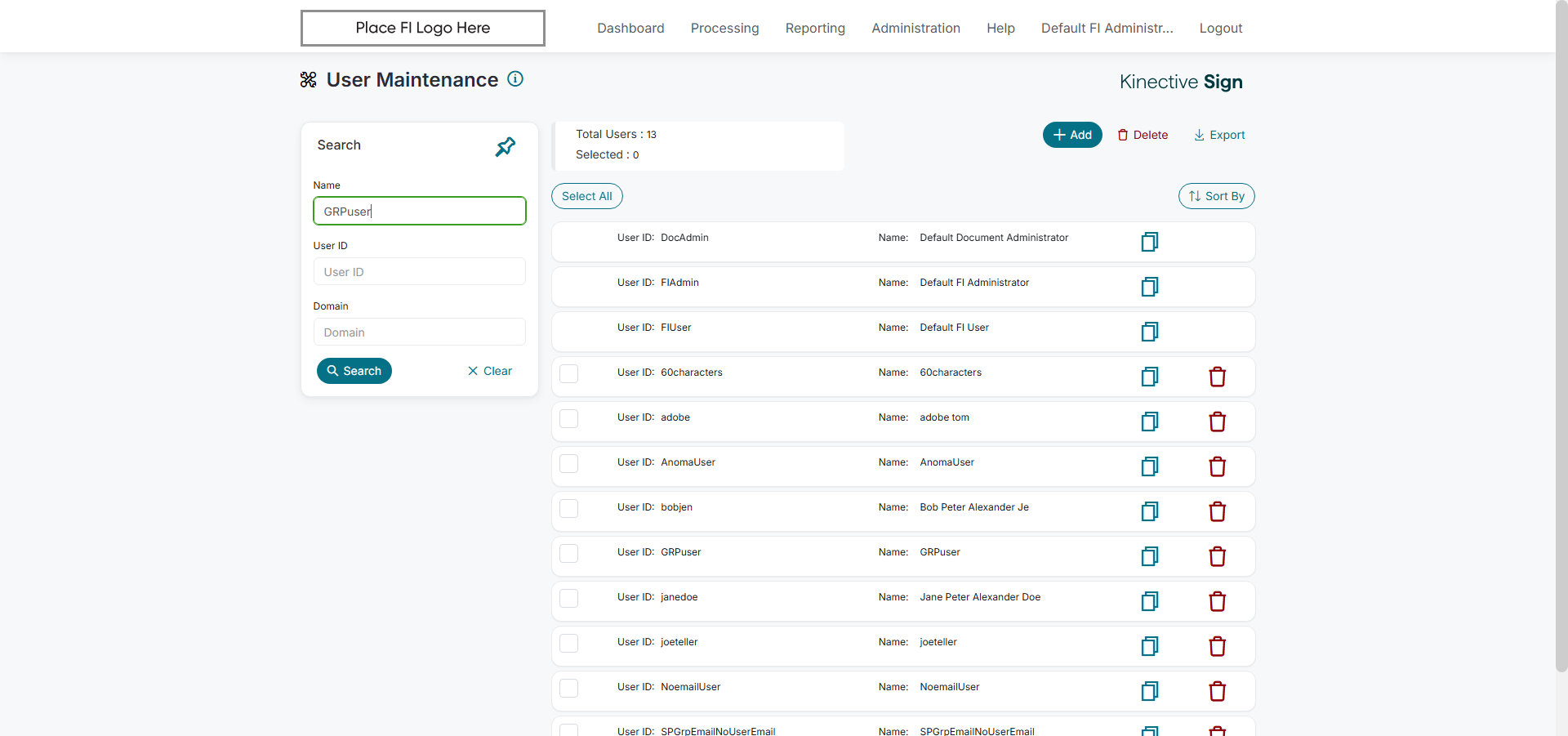The height and width of the screenshot is (736, 1568).
Task: Click the Select All button
Action: point(587,196)
